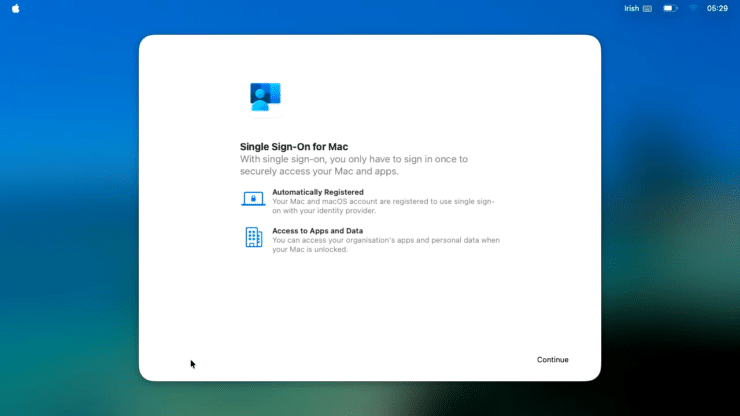
Task: Click the 'registered to use single sign-on' description
Action: pos(384,206)
